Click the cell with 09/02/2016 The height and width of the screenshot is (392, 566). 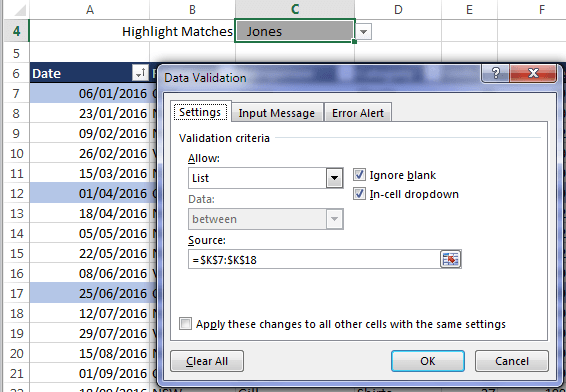point(90,134)
